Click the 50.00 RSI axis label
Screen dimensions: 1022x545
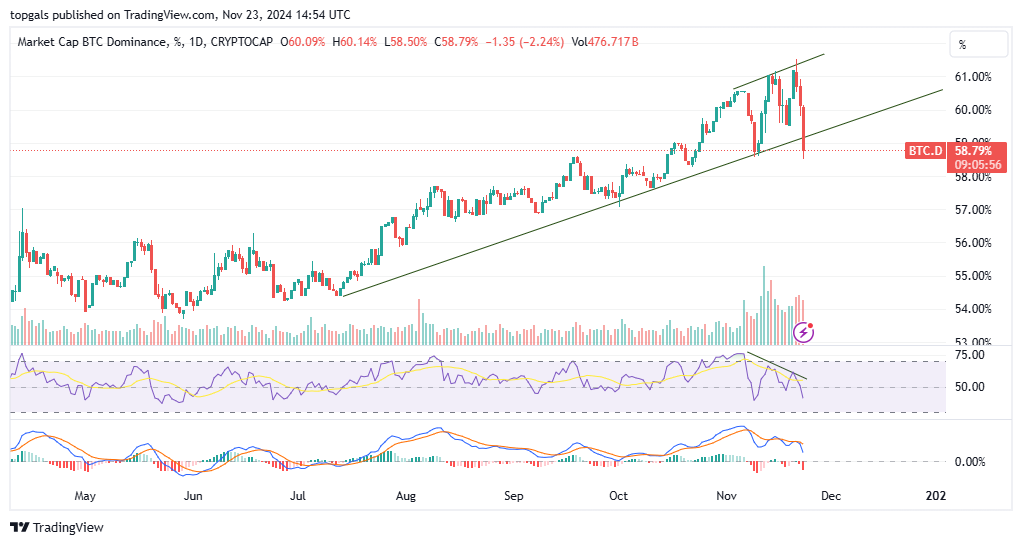click(x=969, y=387)
